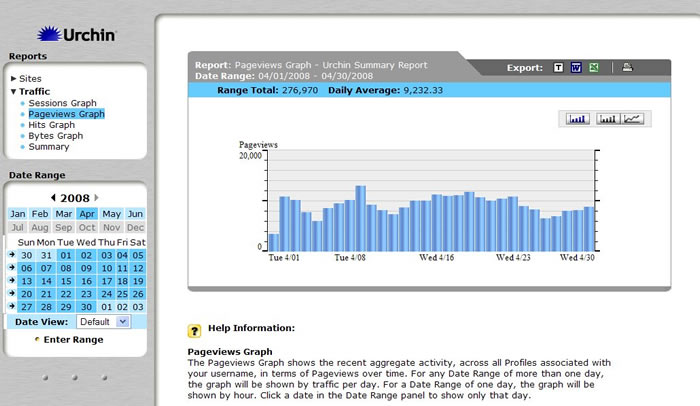The width and height of the screenshot is (700, 406).
Task: Select week arrow for row starting 30
Action: point(12,255)
